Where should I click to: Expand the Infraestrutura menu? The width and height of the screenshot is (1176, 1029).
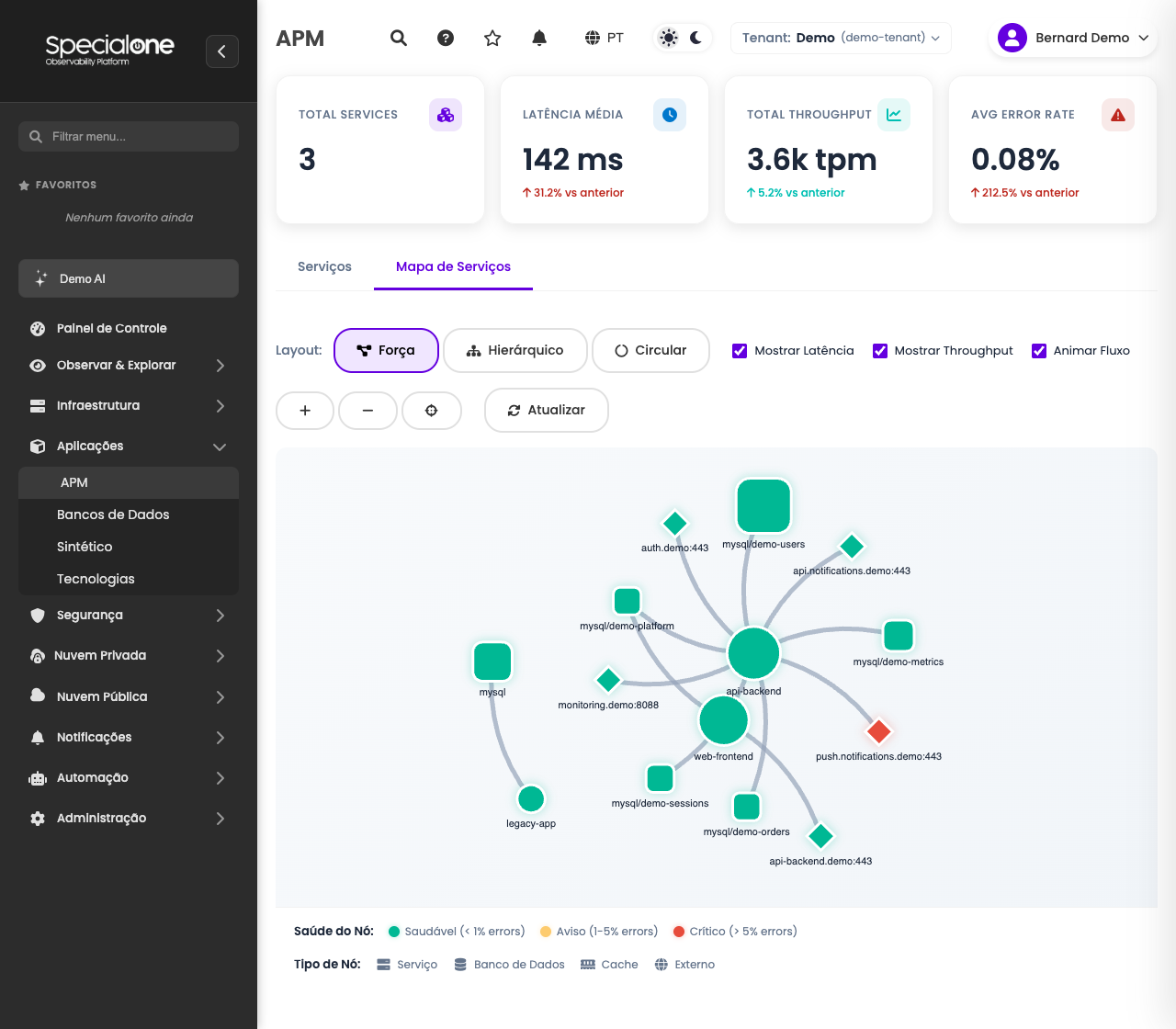(129, 405)
